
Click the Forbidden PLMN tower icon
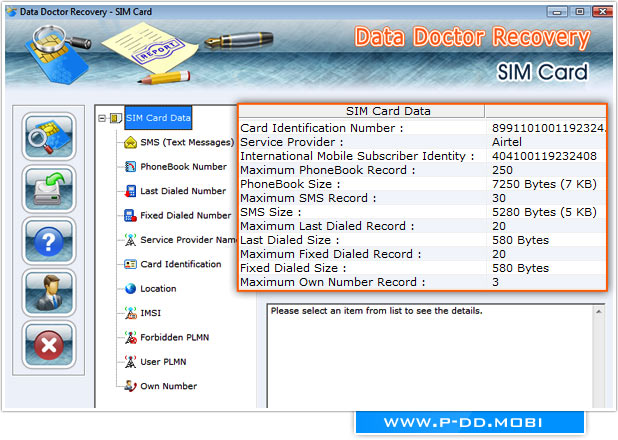coord(130,337)
